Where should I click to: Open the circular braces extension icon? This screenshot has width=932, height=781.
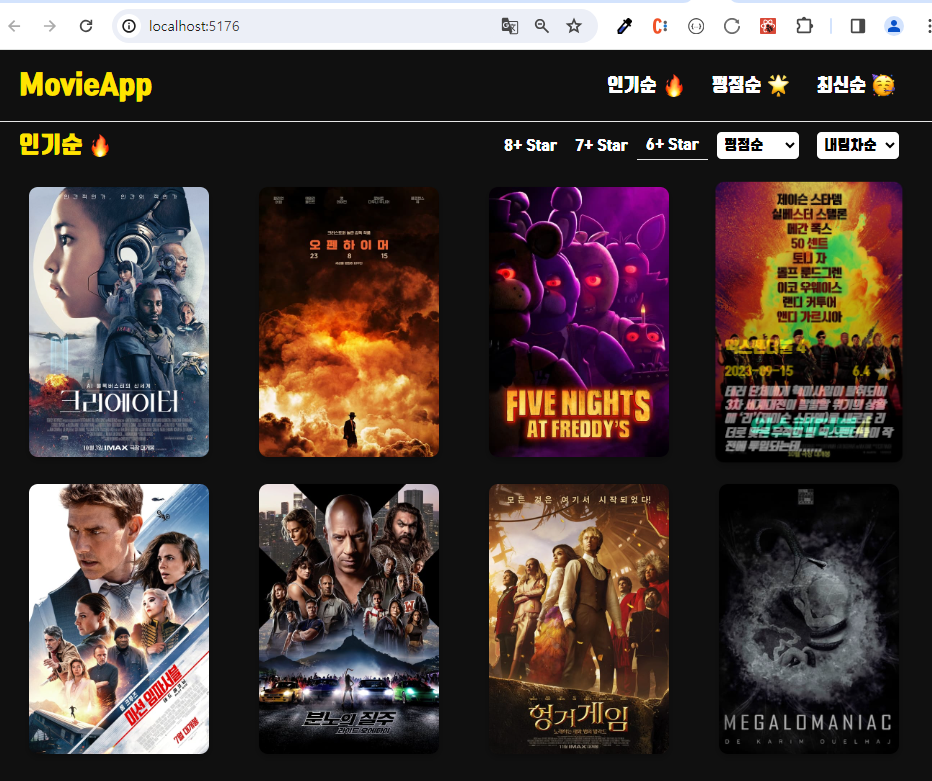coord(696,26)
